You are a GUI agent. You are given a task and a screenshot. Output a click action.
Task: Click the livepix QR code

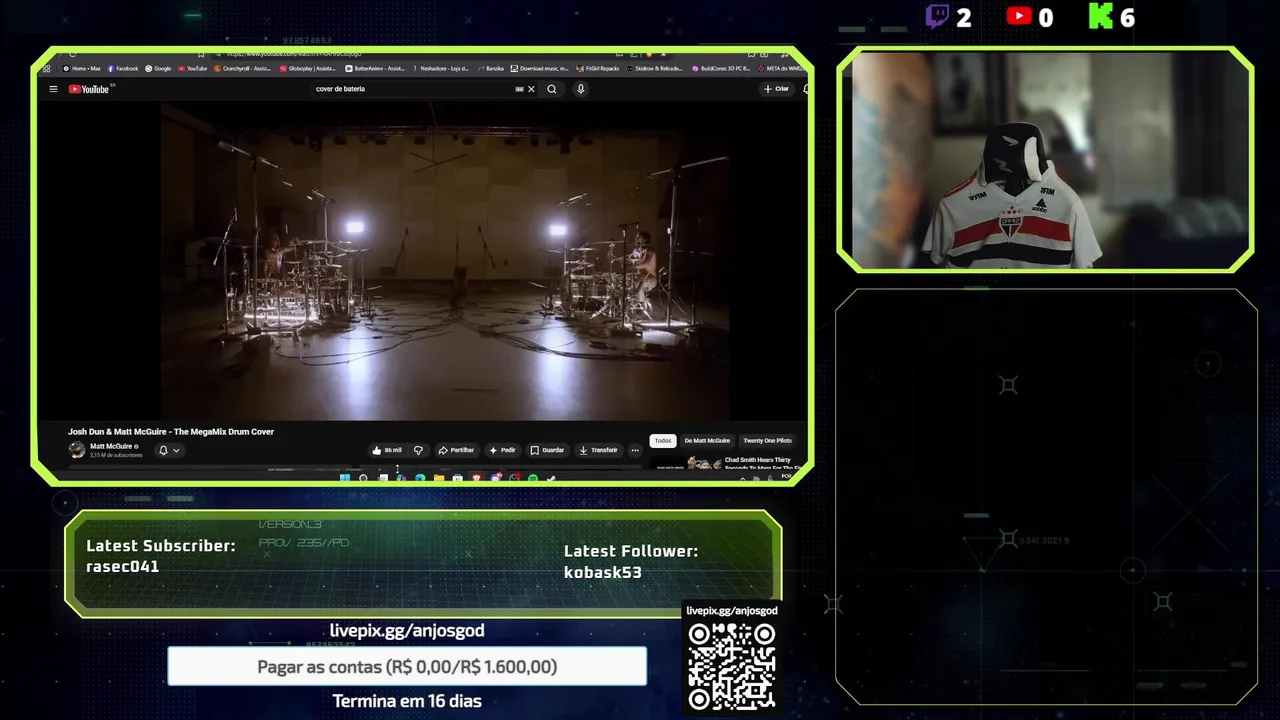(732, 666)
